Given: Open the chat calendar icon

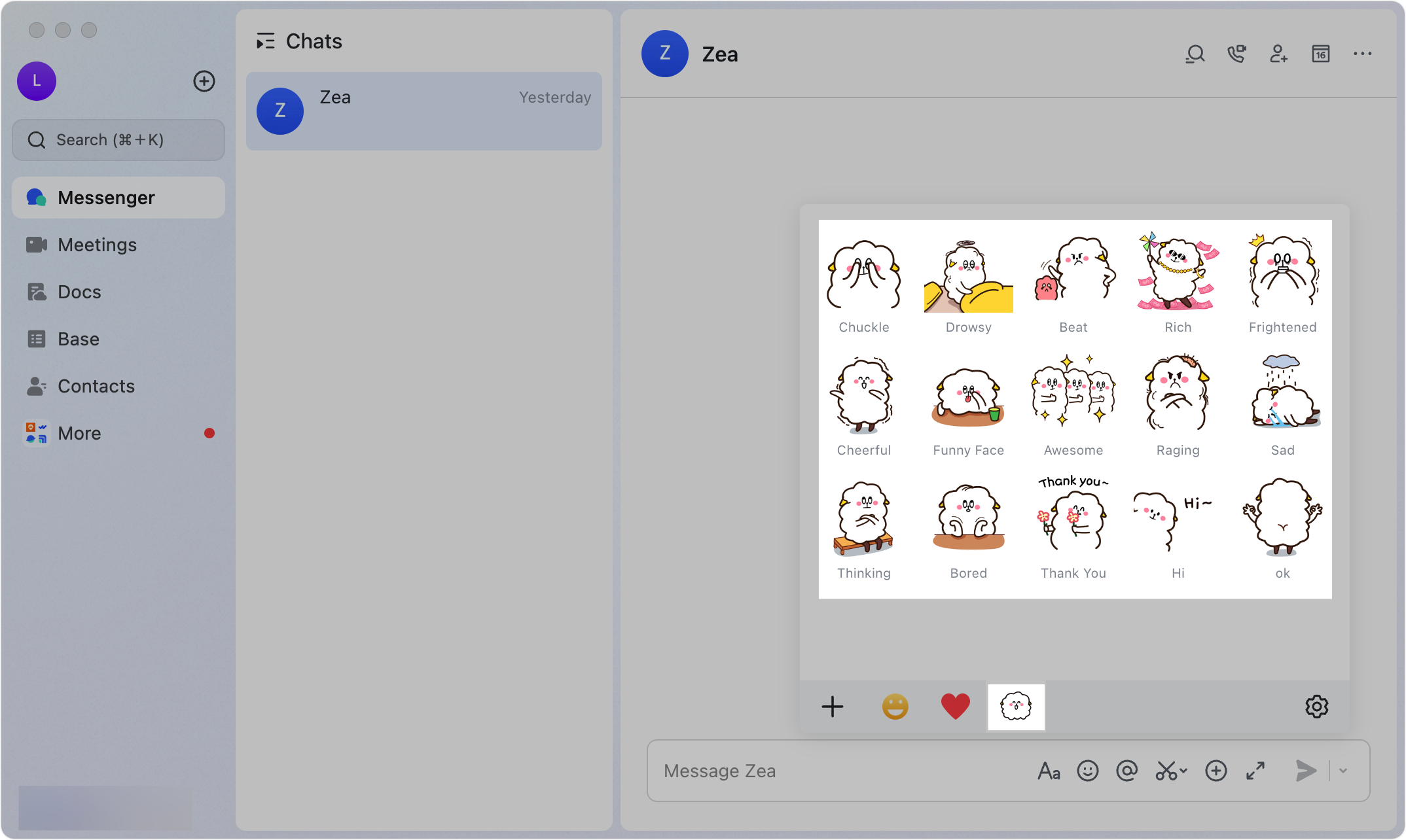Looking at the screenshot, I should (x=1320, y=54).
